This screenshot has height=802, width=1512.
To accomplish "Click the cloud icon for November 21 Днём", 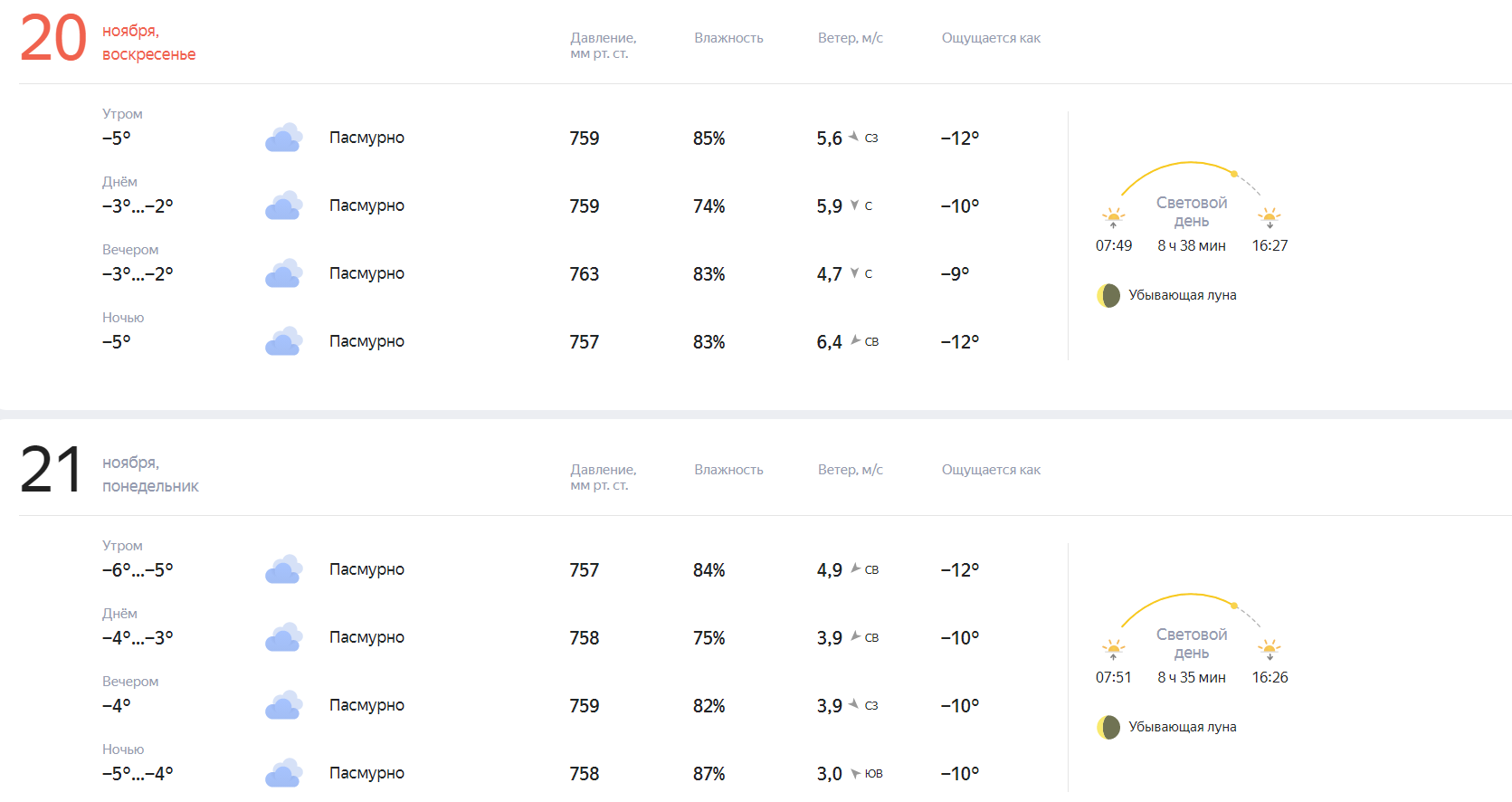I will [283, 637].
